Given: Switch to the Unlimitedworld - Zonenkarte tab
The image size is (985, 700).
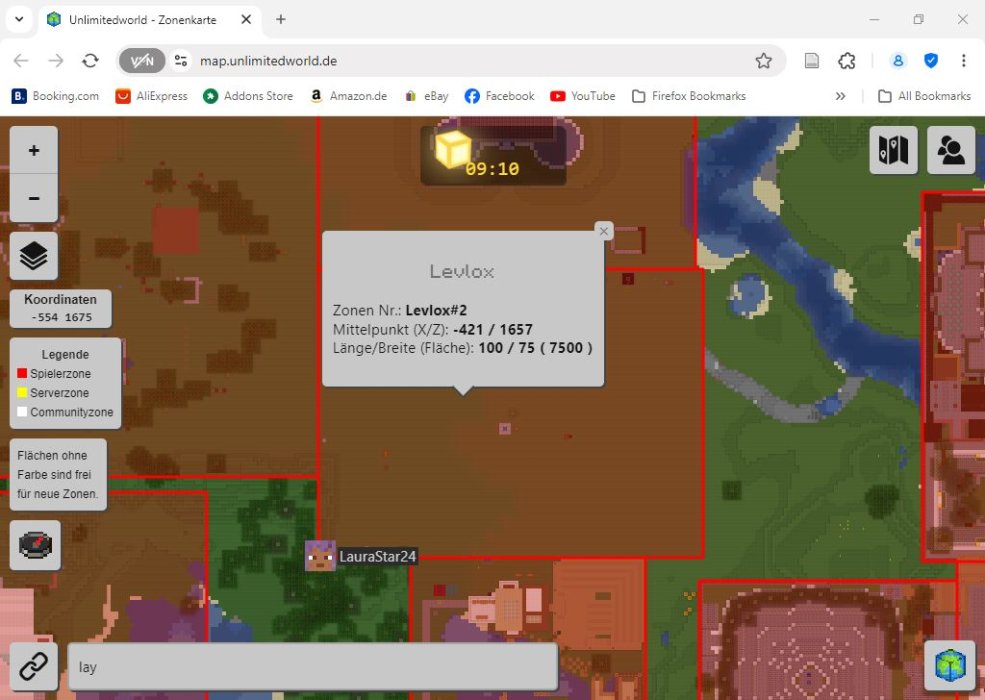Looking at the screenshot, I should 151,19.
